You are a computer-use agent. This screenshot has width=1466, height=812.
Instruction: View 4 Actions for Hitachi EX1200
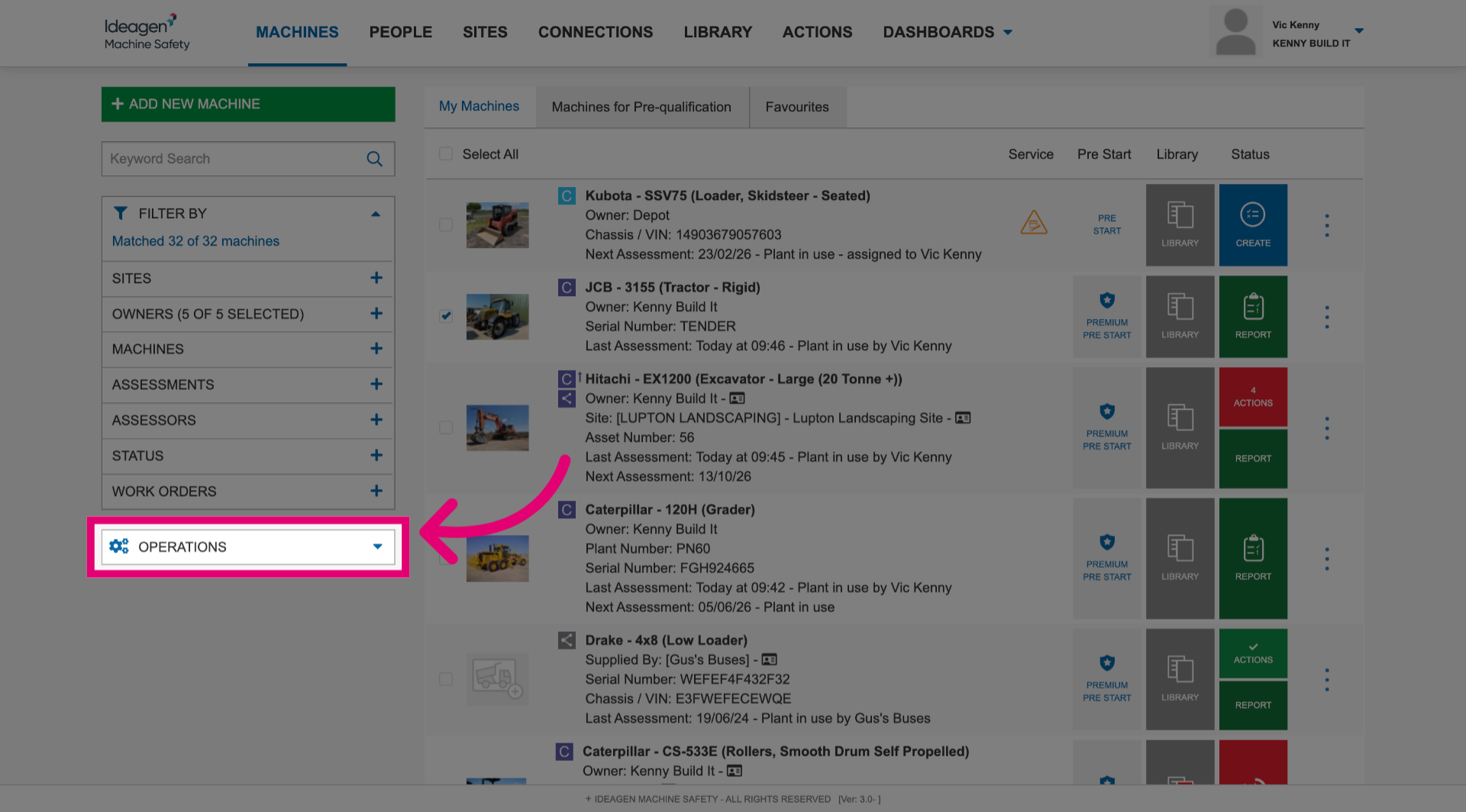coord(1253,397)
